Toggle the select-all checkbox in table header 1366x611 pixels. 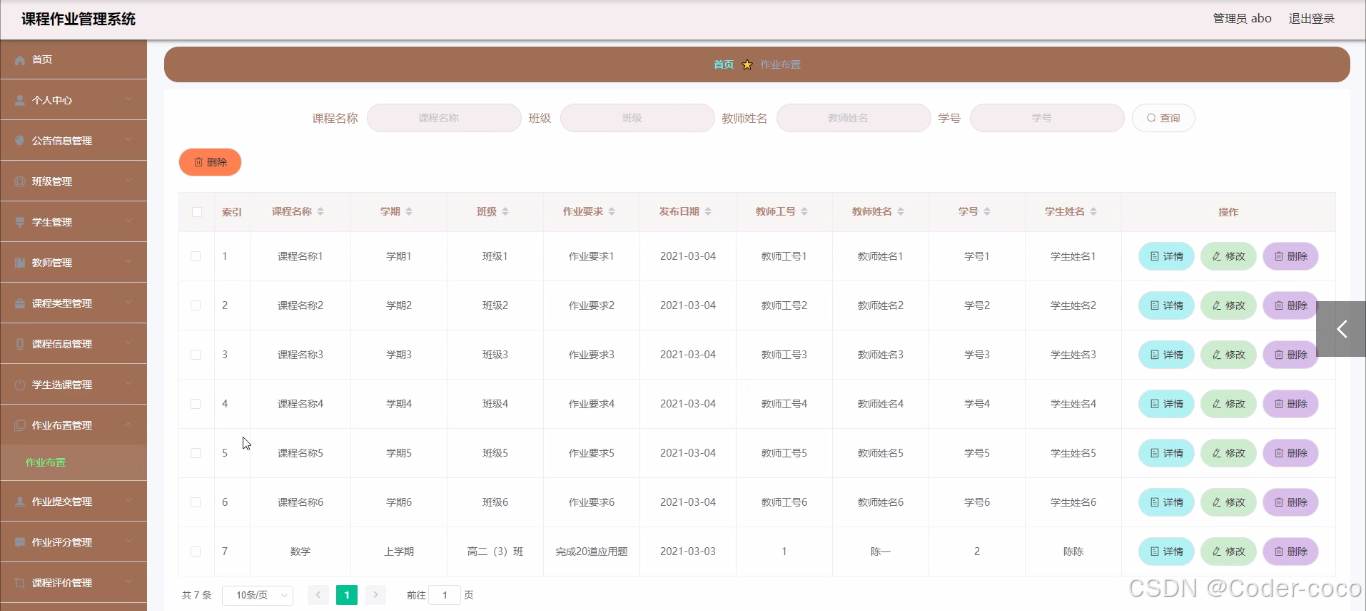pyautogui.click(x=196, y=212)
